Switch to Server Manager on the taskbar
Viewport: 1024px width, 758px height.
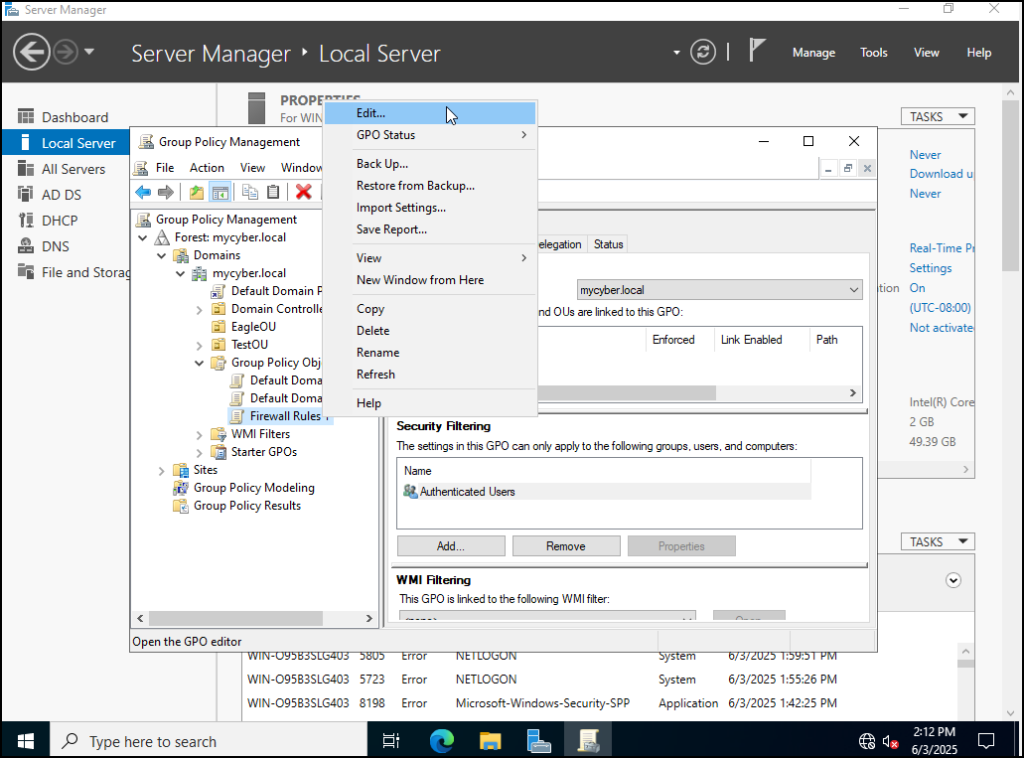coord(539,741)
